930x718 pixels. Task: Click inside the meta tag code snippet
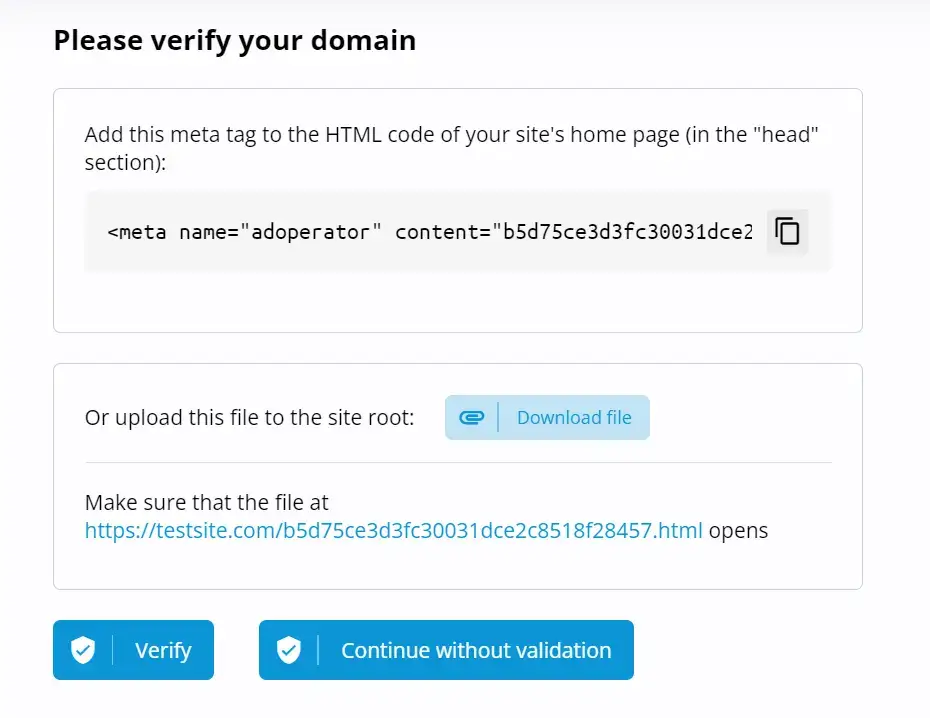coord(430,232)
